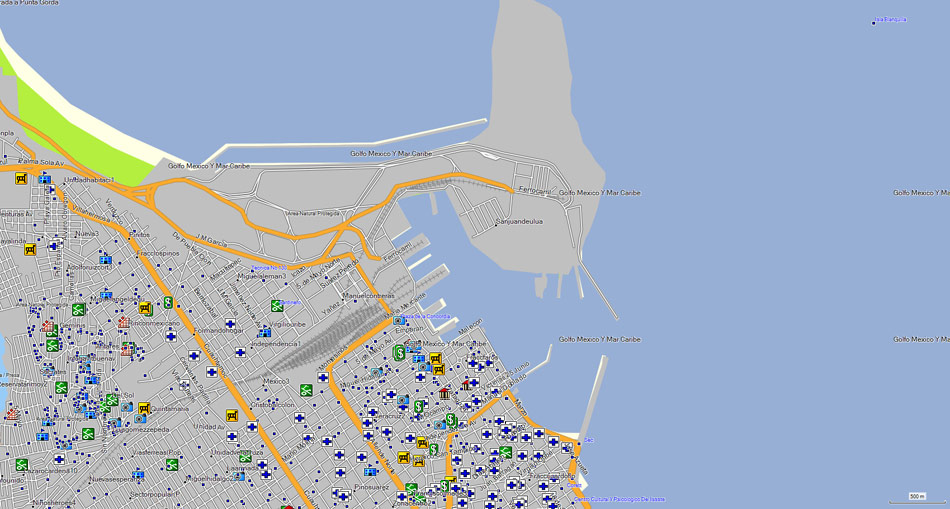Image resolution: width=950 pixels, height=509 pixels.
Task: Select the yellow shopping icon near Cristobalcolon
Action: point(232,416)
